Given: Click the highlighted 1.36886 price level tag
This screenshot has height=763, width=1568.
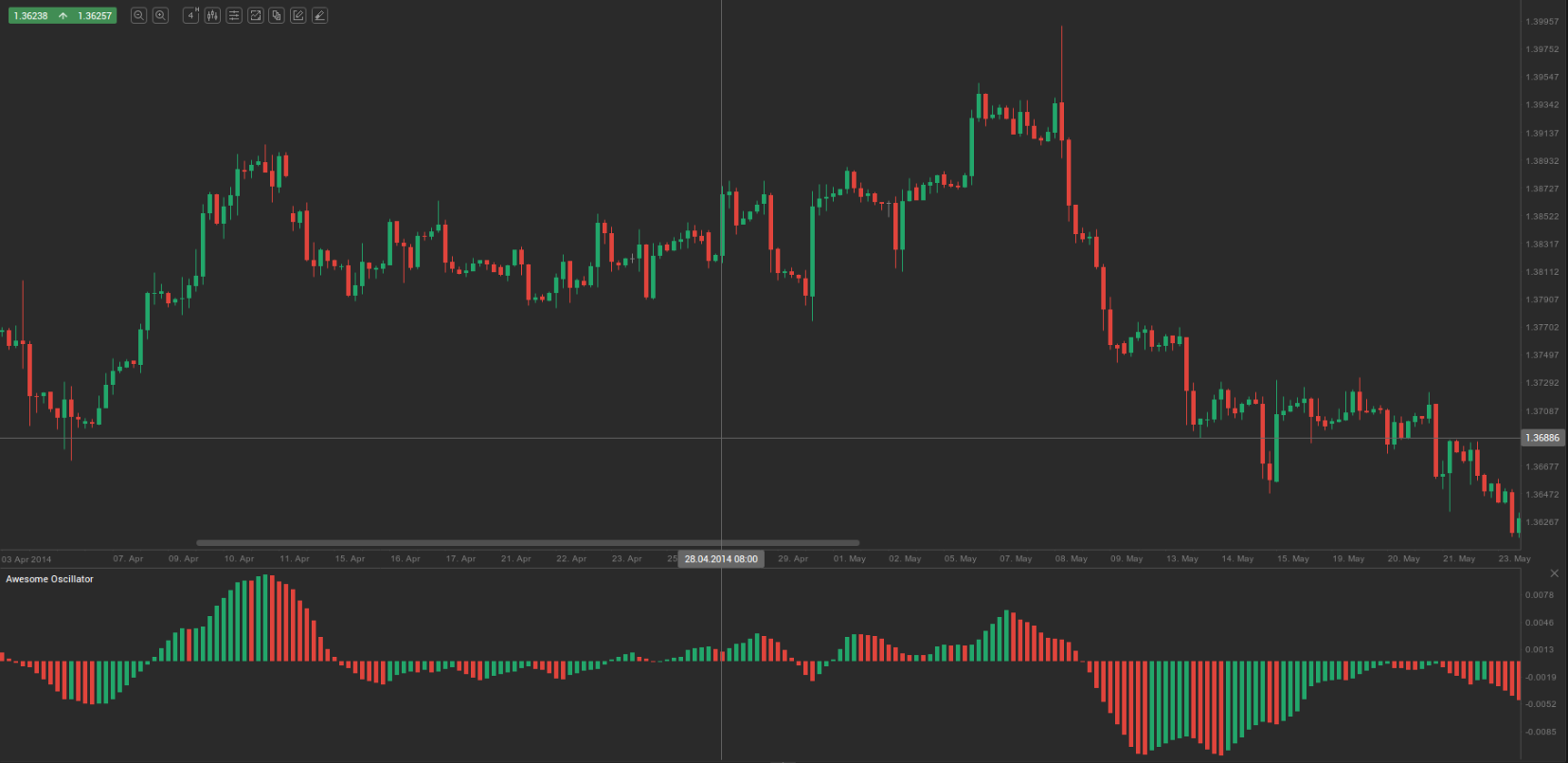Looking at the screenshot, I should (x=1541, y=438).
